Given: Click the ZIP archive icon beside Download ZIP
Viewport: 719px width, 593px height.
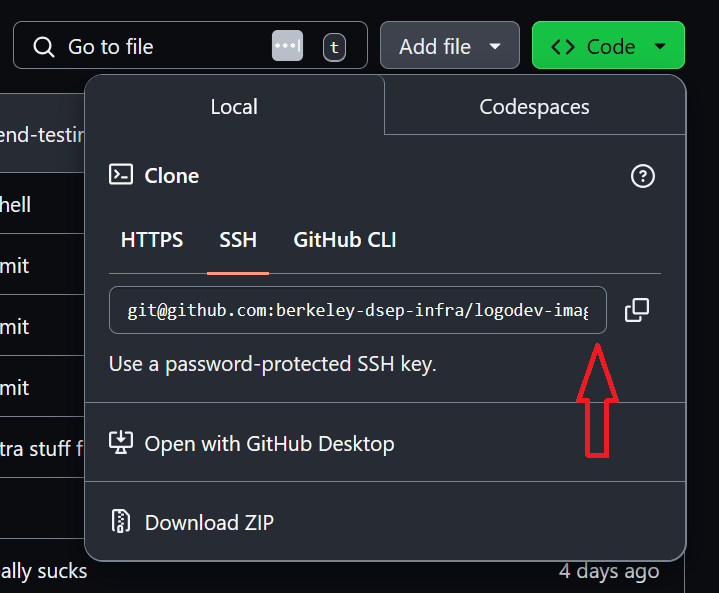Looking at the screenshot, I should (x=120, y=522).
